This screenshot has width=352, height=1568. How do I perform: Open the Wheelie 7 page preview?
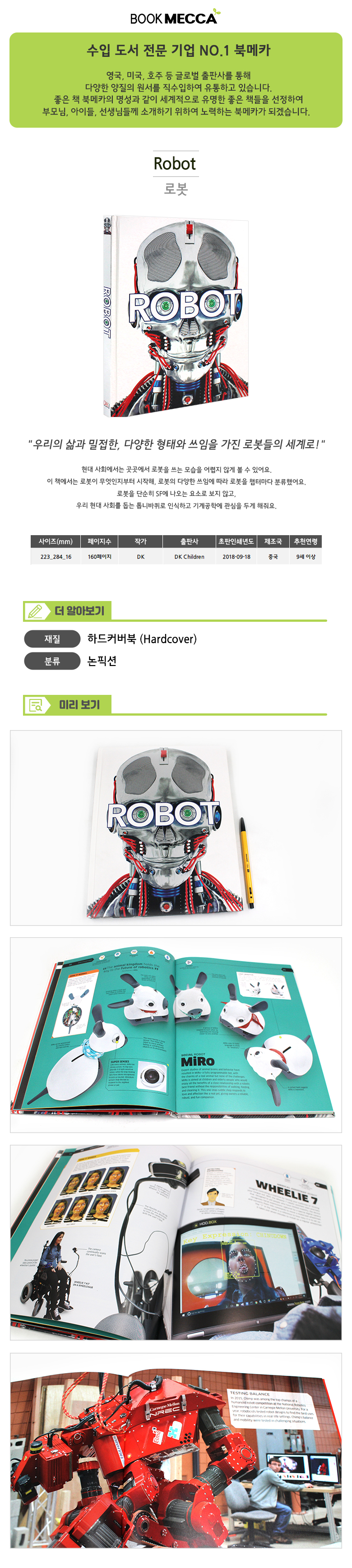tap(176, 1242)
